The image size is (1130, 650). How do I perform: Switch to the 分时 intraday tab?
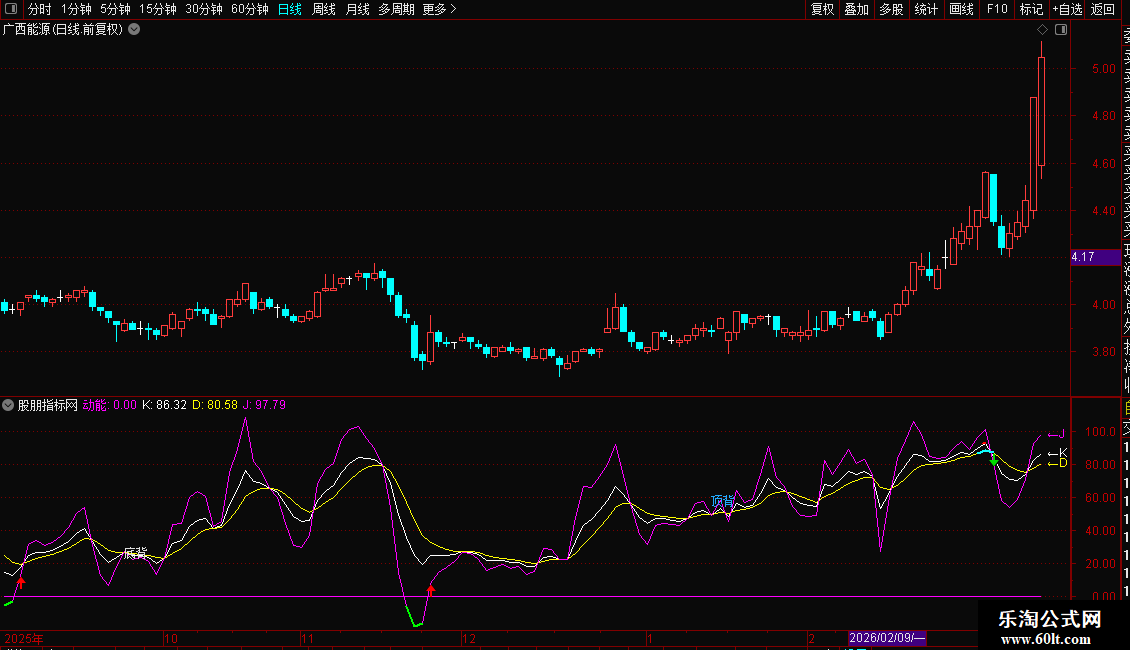[x=39, y=9]
